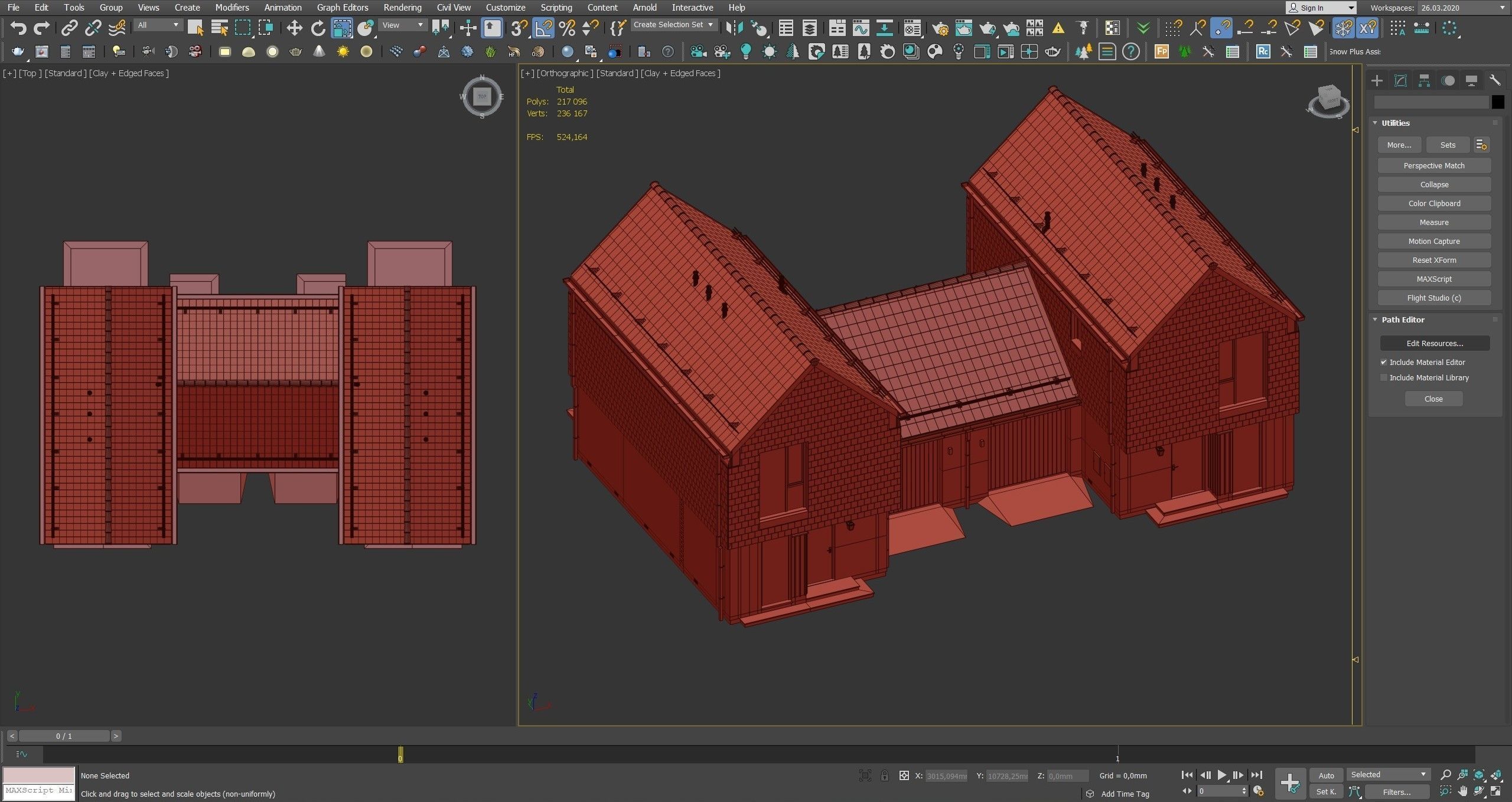Image resolution: width=1512 pixels, height=802 pixels.
Task: Toggle Angle Snap button
Action: point(543,28)
